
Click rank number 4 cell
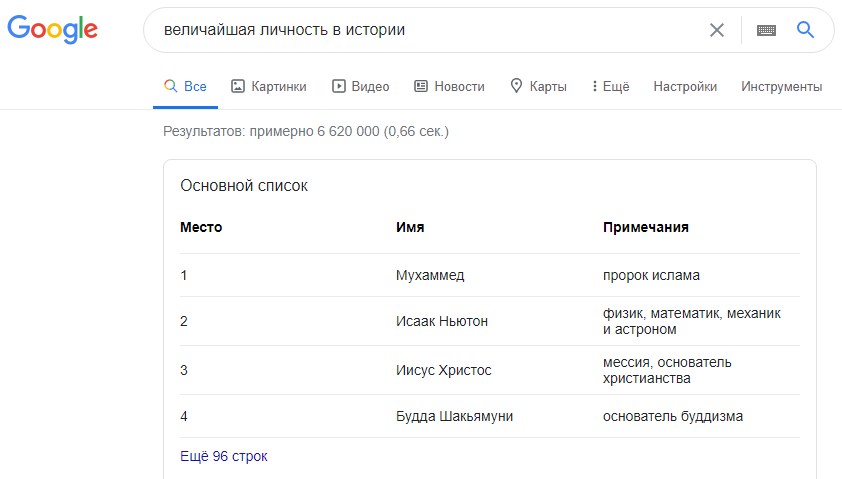tap(184, 416)
